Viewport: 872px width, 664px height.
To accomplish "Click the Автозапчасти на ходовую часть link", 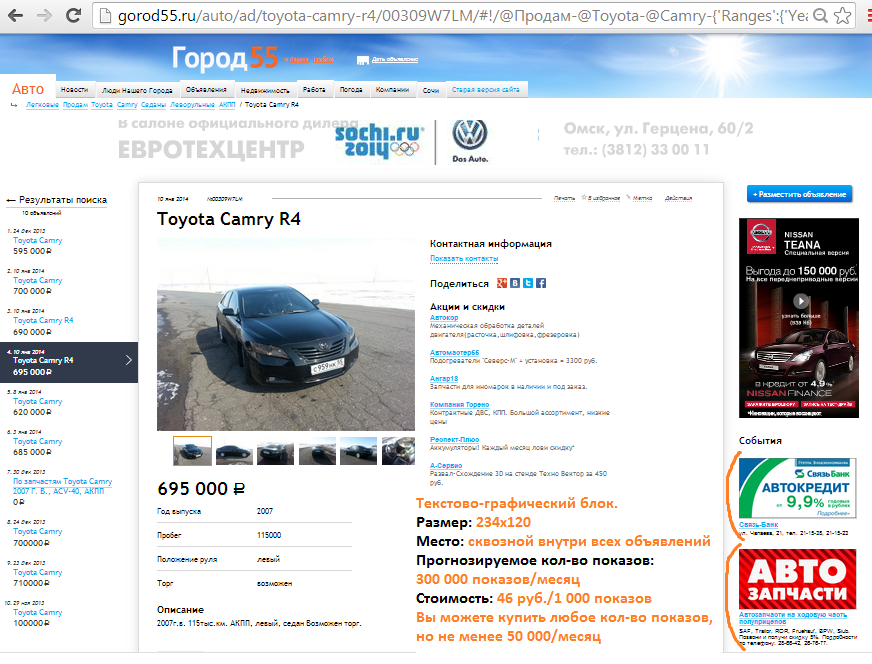I will coord(793,618).
